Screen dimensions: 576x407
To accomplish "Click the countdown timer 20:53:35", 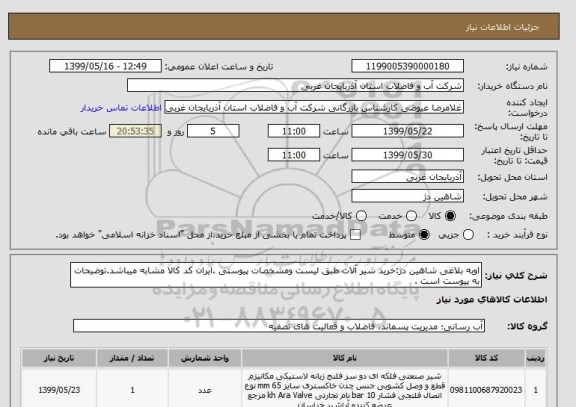I will click(135, 131).
